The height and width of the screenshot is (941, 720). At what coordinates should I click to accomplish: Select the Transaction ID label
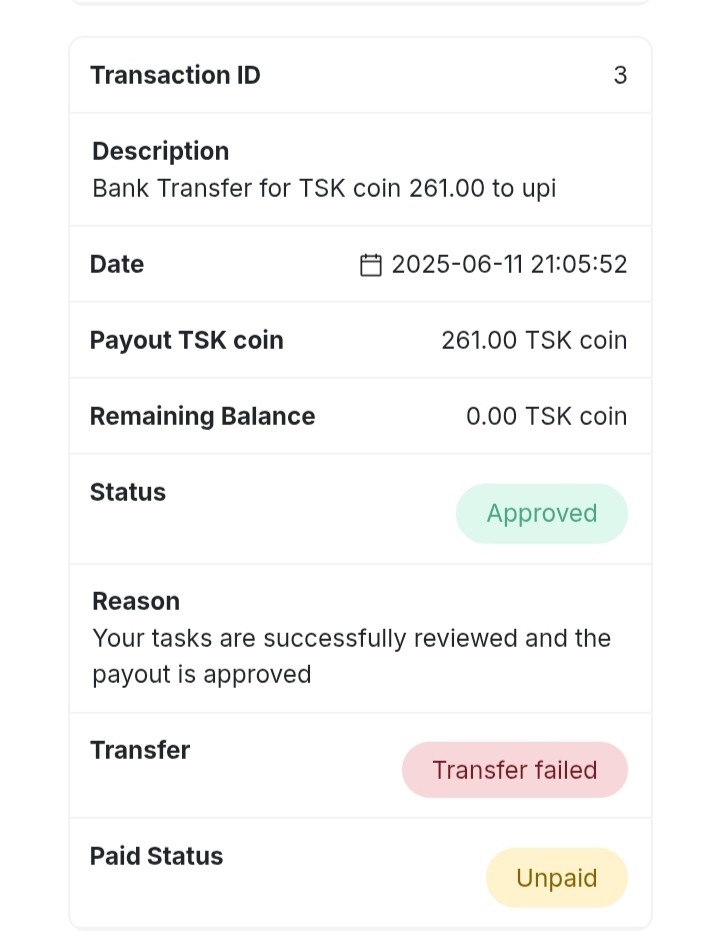click(x=175, y=76)
